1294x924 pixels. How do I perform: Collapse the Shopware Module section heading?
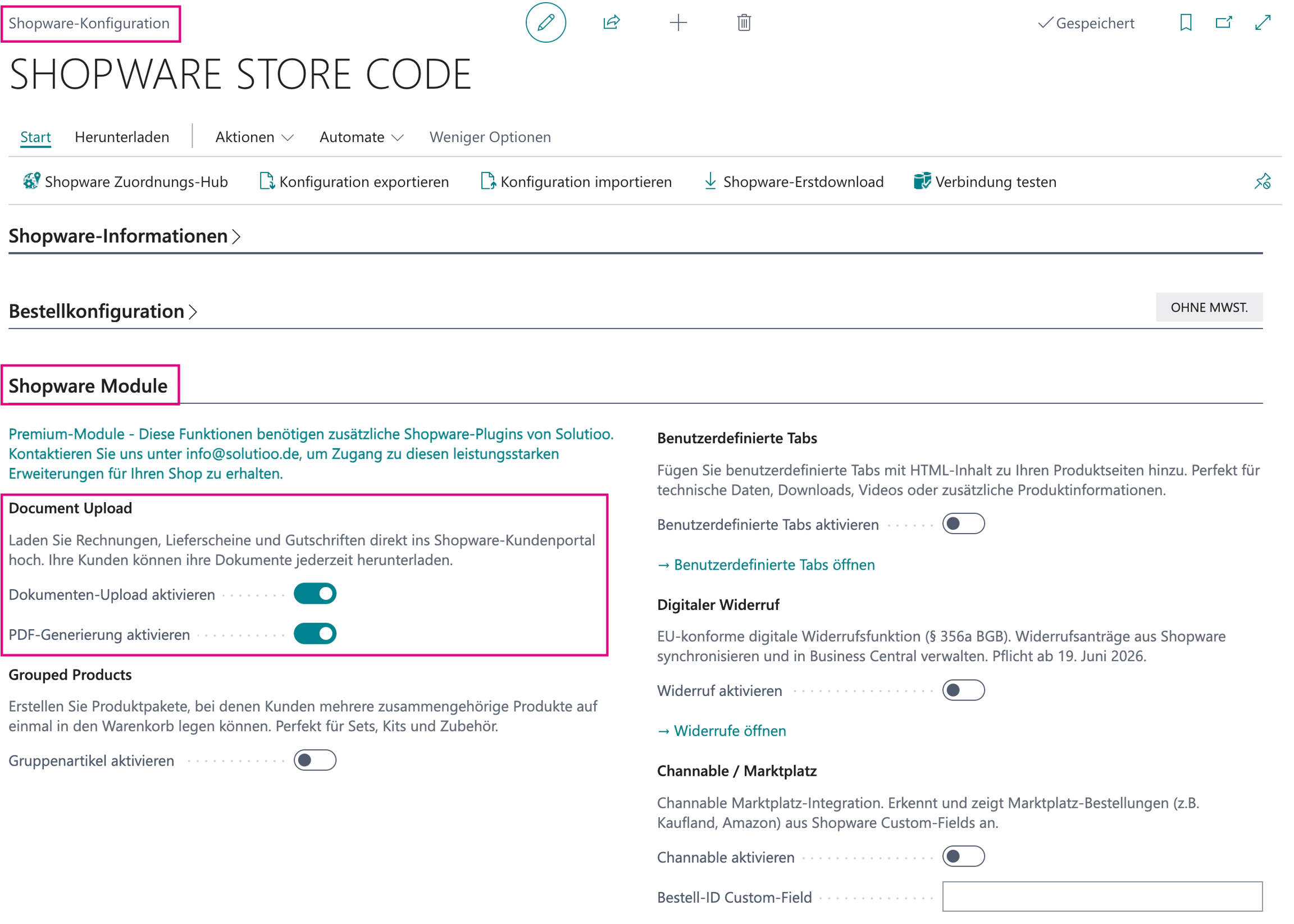coord(88,386)
